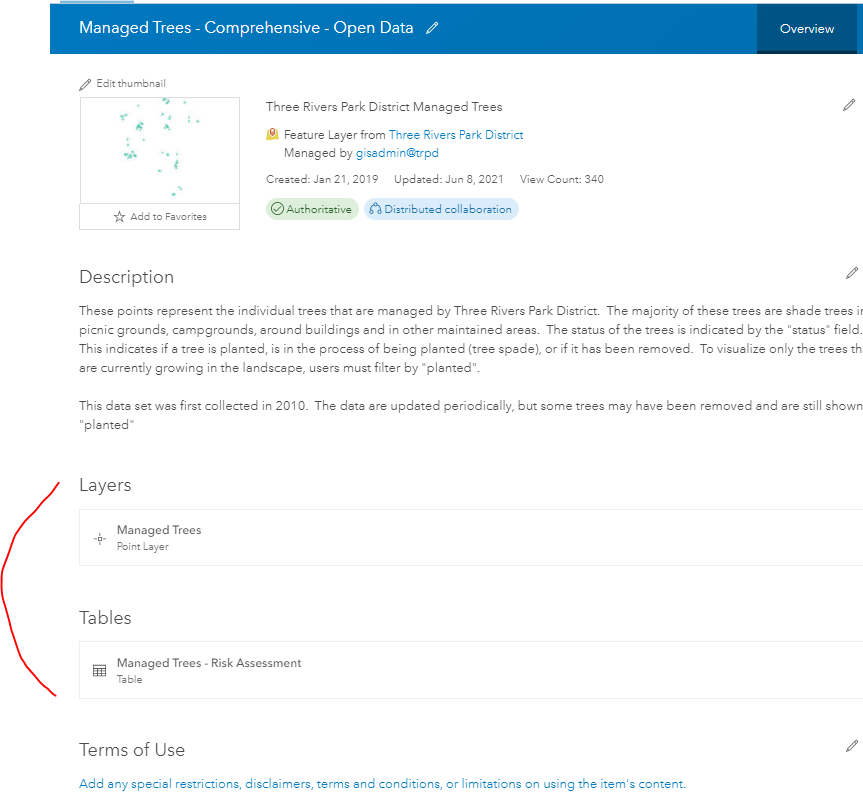Open Managed Trees - Risk Assessment table
Screen dimensions: 863x805
pos(471,670)
